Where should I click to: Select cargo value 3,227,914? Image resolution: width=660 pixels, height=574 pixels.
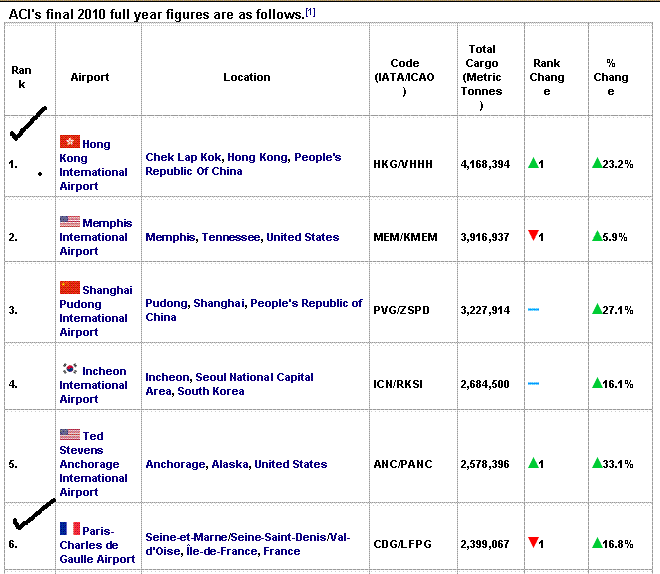[x=485, y=311]
